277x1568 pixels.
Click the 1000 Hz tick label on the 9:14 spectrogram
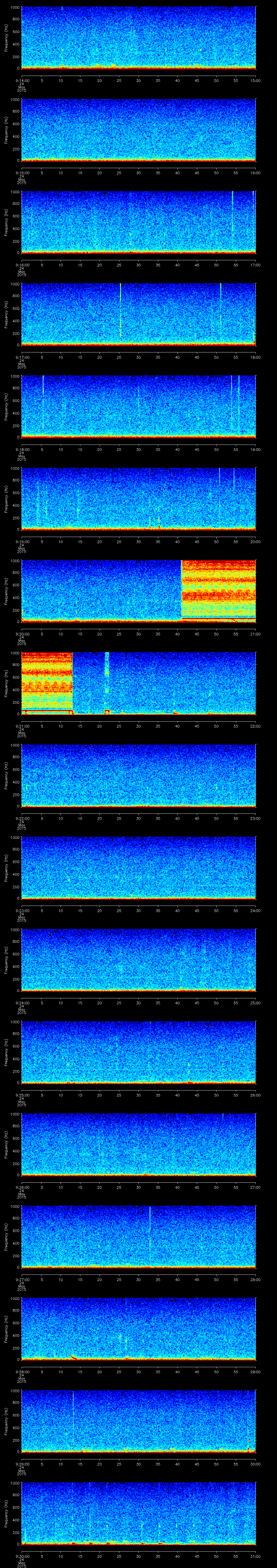(15, 7)
